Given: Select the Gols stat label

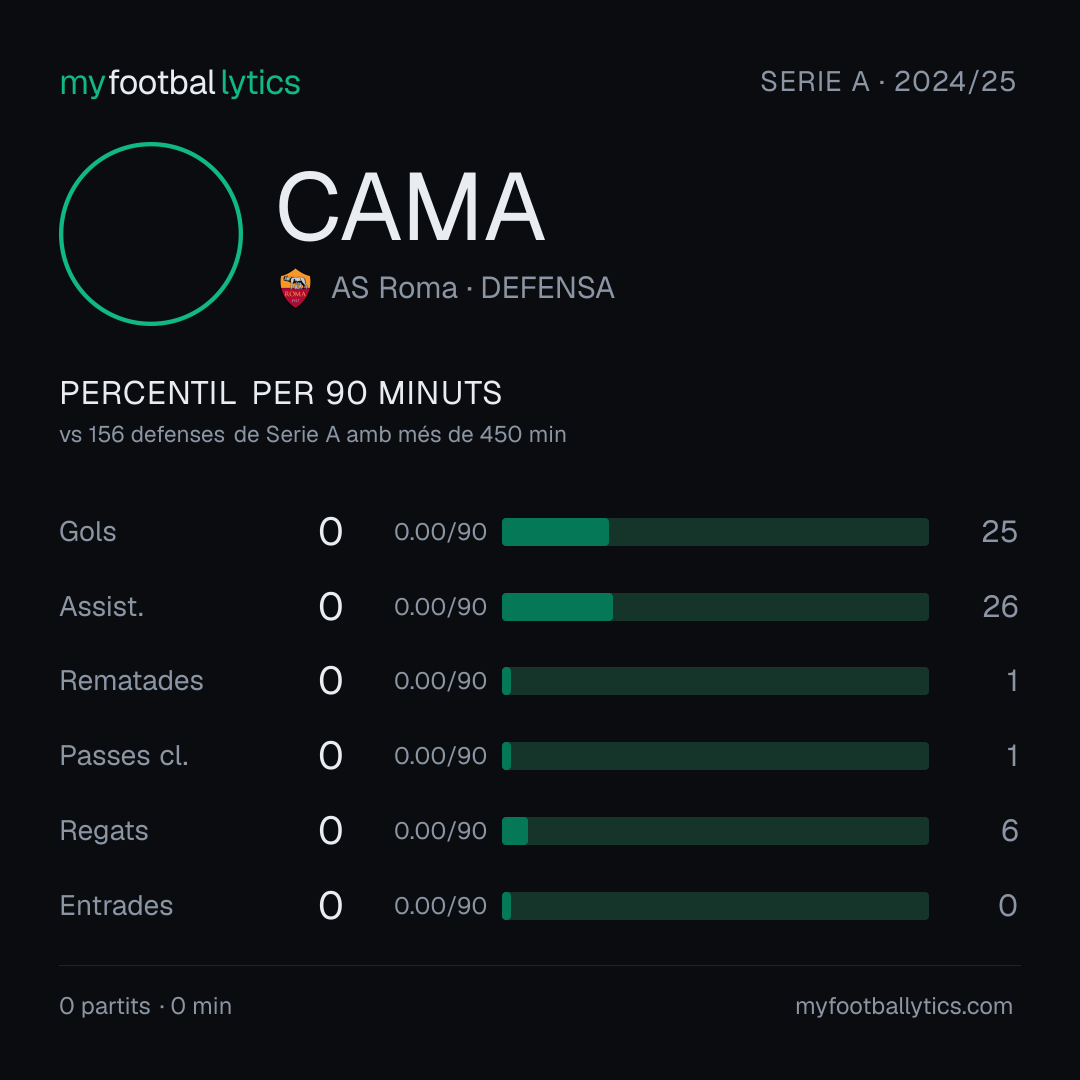Looking at the screenshot, I should click(87, 532).
